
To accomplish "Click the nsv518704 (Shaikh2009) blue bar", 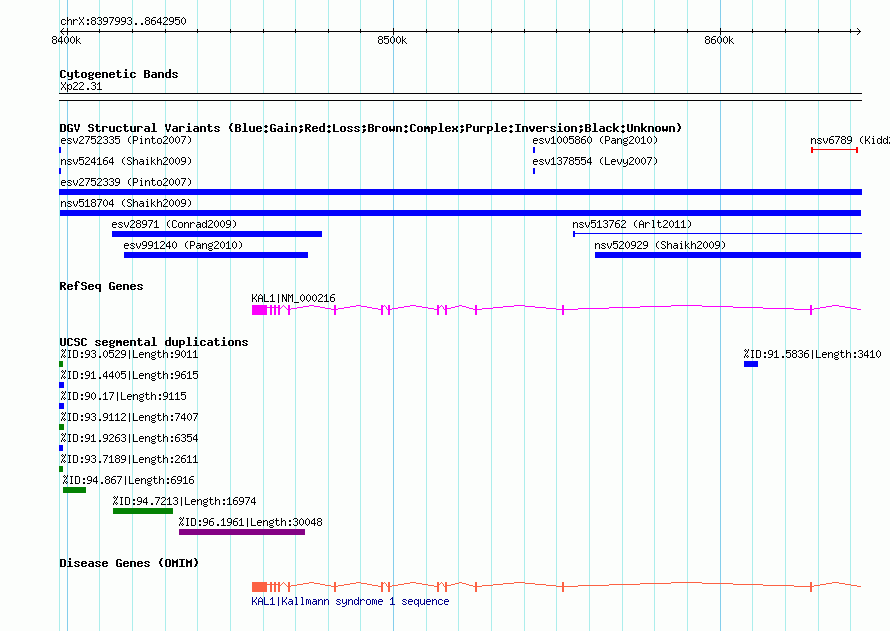I will (460, 213).
